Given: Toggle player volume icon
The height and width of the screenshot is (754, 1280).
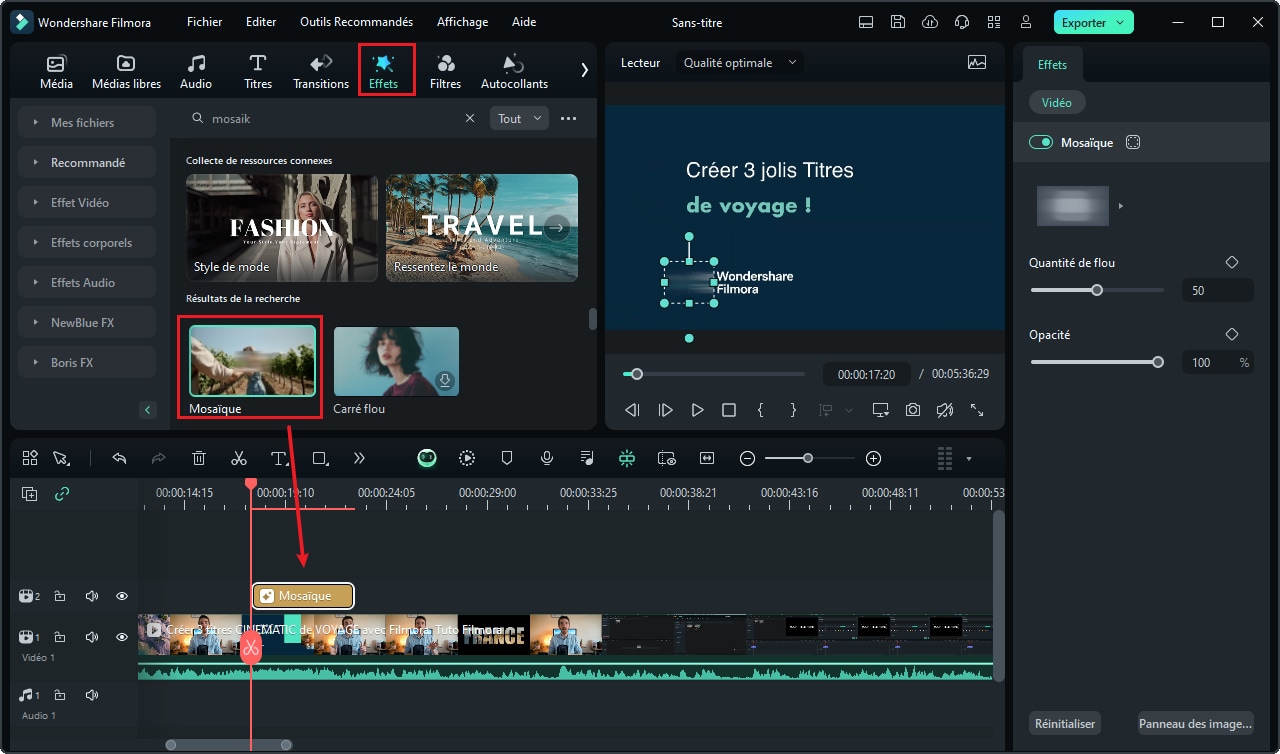Looking at the screenshot, I should [x=945, y=410].
